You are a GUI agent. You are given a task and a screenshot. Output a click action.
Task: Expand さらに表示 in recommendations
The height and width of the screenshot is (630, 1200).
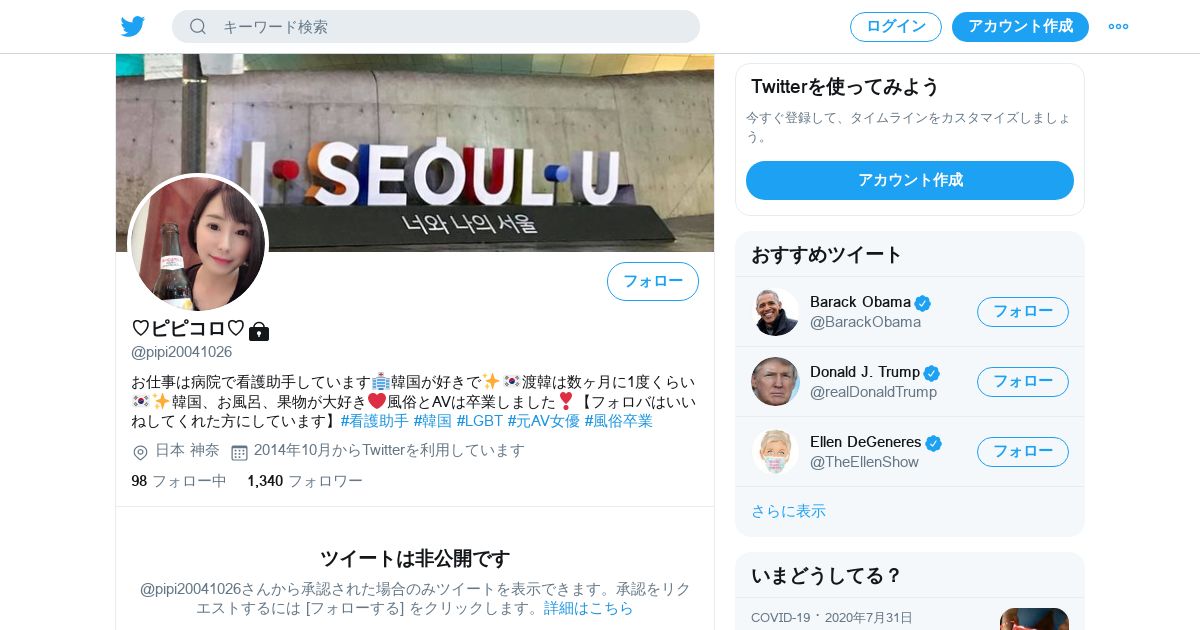click(x=788, y=511)
